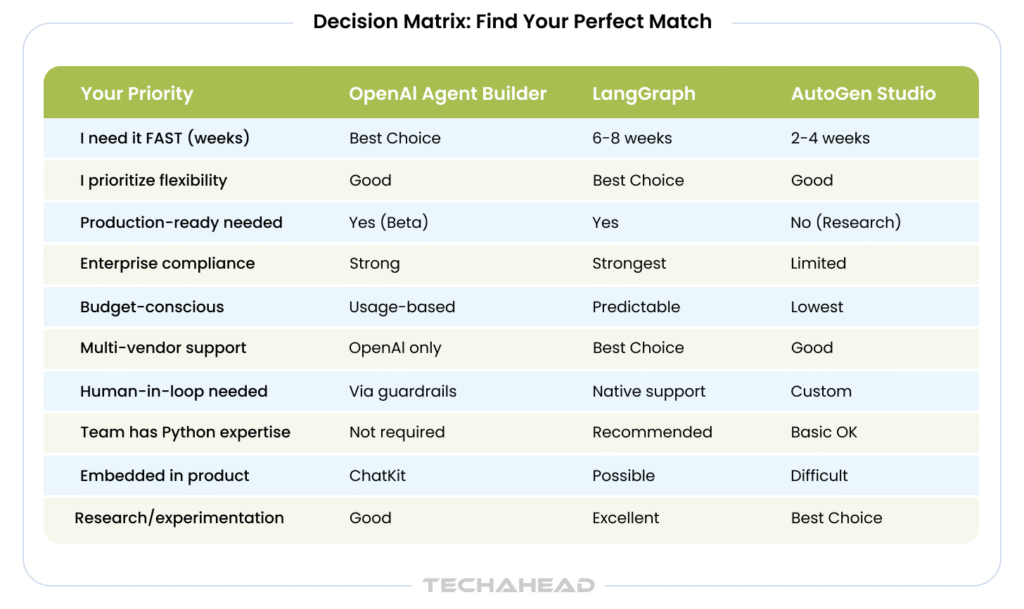Click the 'Excellent' cell in the Research row
Image resolution: width=1024 pixels, height=609 pixels.
click(x=626, y=518)
